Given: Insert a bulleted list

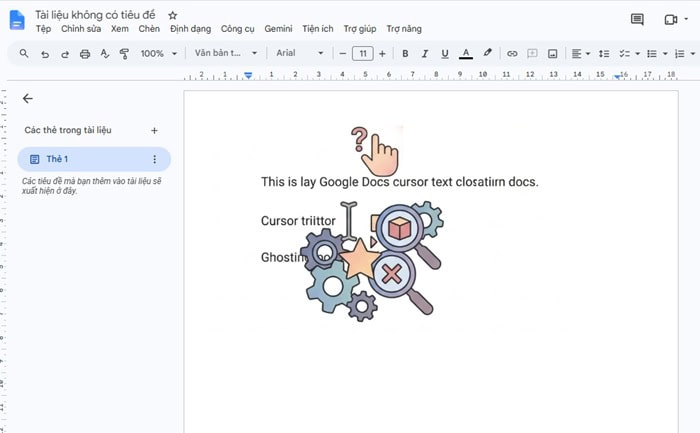Looking at the screenshot, I should pyautogui.click(x=652, y=54).
